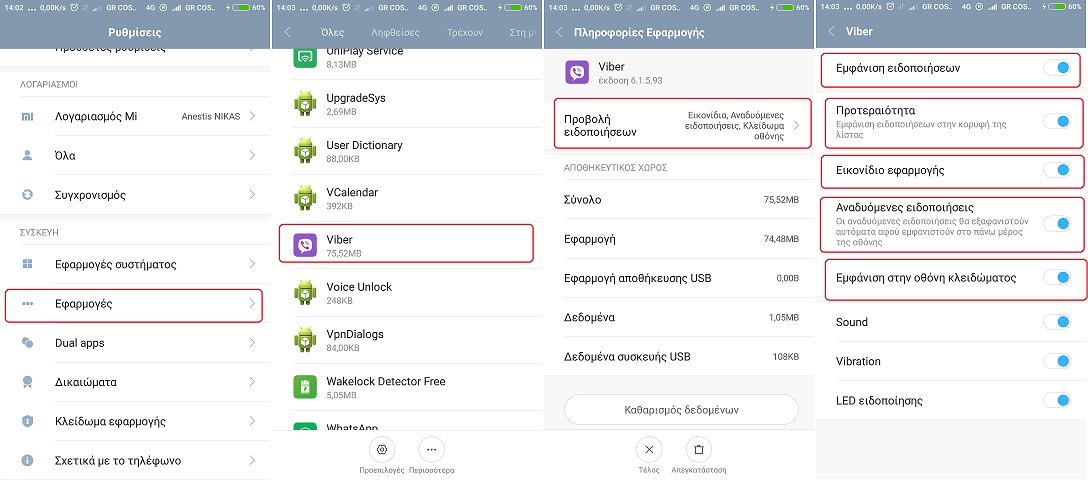Go back from Πληροφορίες Εφαρμογής screen

coord(559,32)
